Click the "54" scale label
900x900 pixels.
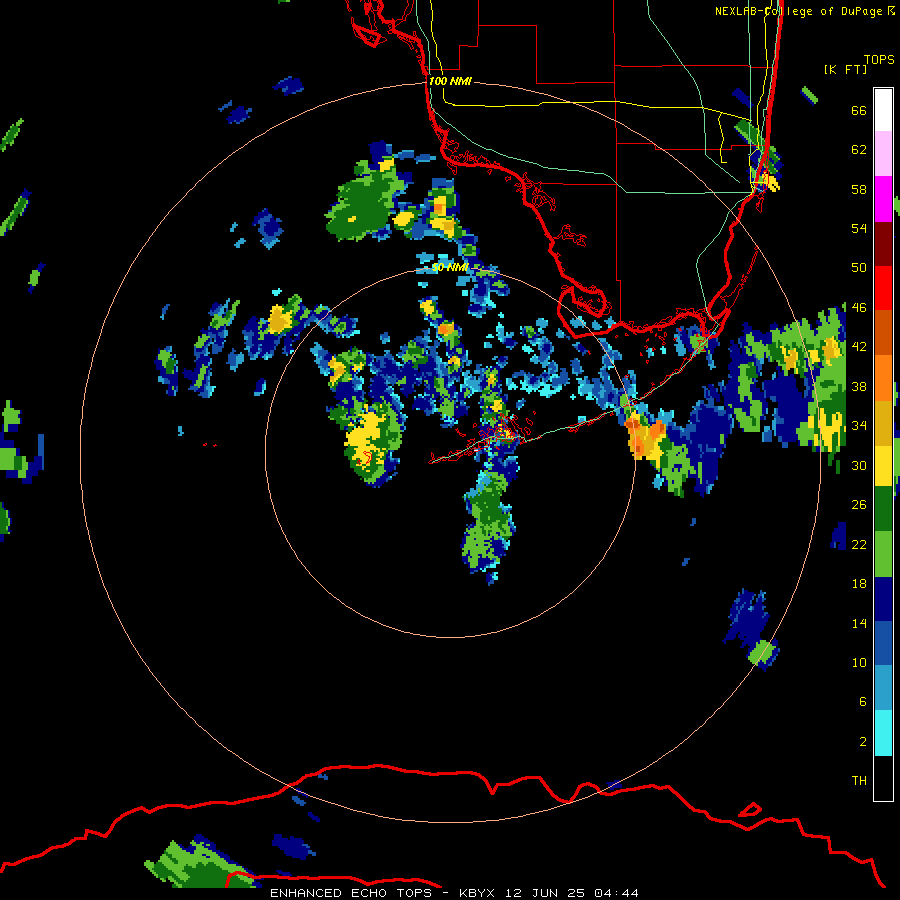point(859,228)
